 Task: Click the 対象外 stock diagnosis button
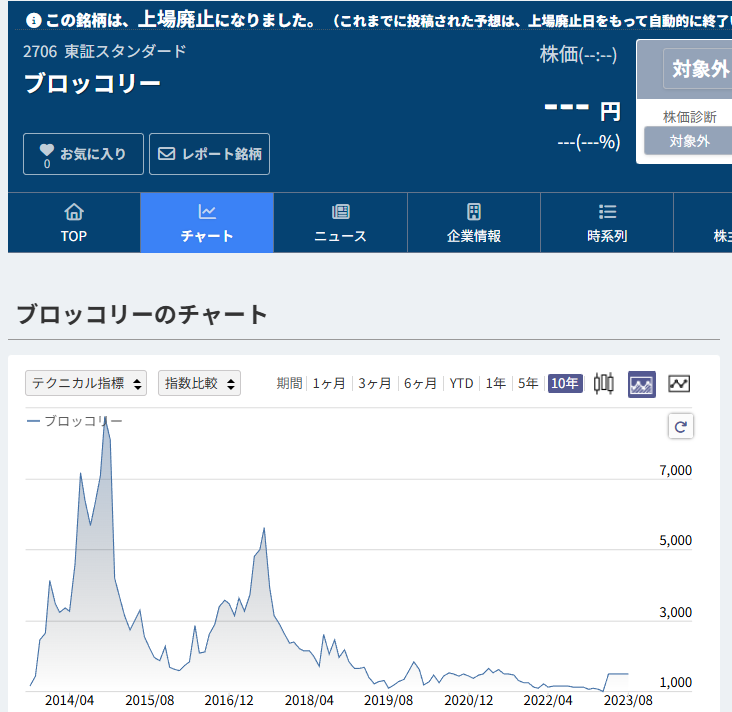coord(688,141)
